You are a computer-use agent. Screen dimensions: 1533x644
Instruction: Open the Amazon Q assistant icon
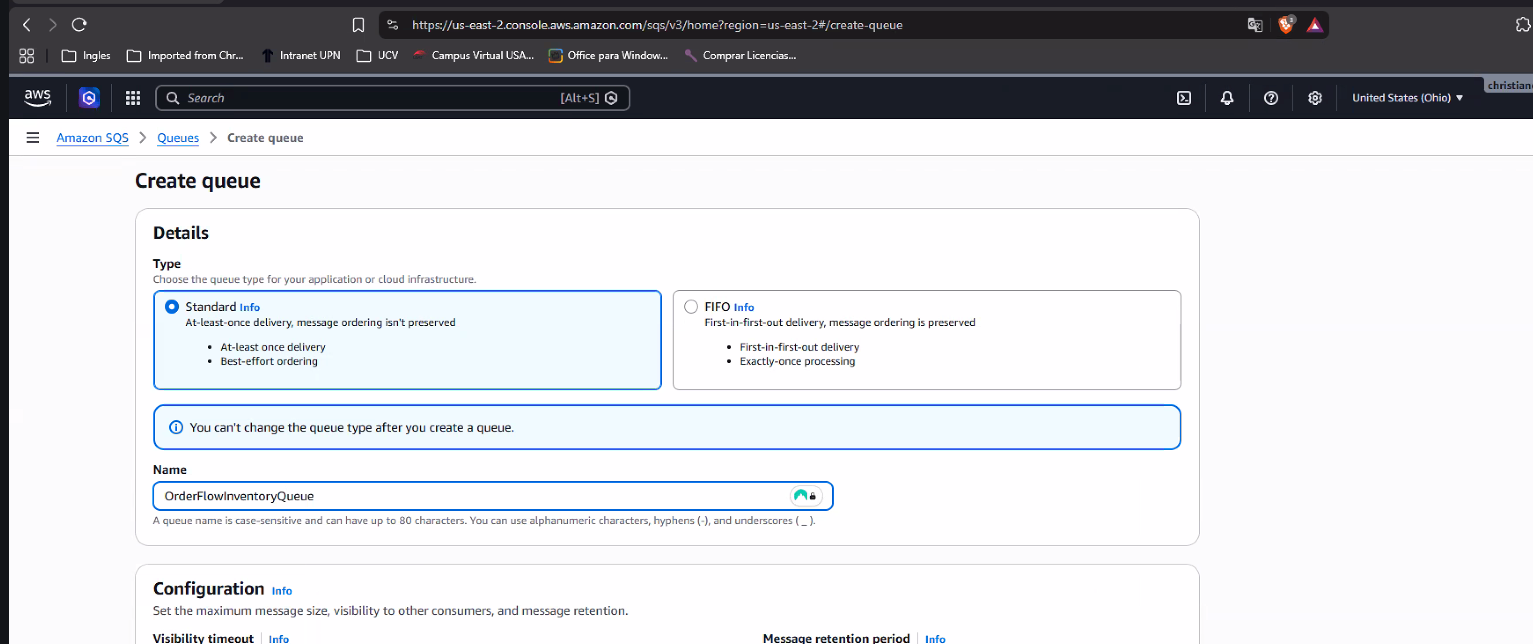click(x=90, y=98)
